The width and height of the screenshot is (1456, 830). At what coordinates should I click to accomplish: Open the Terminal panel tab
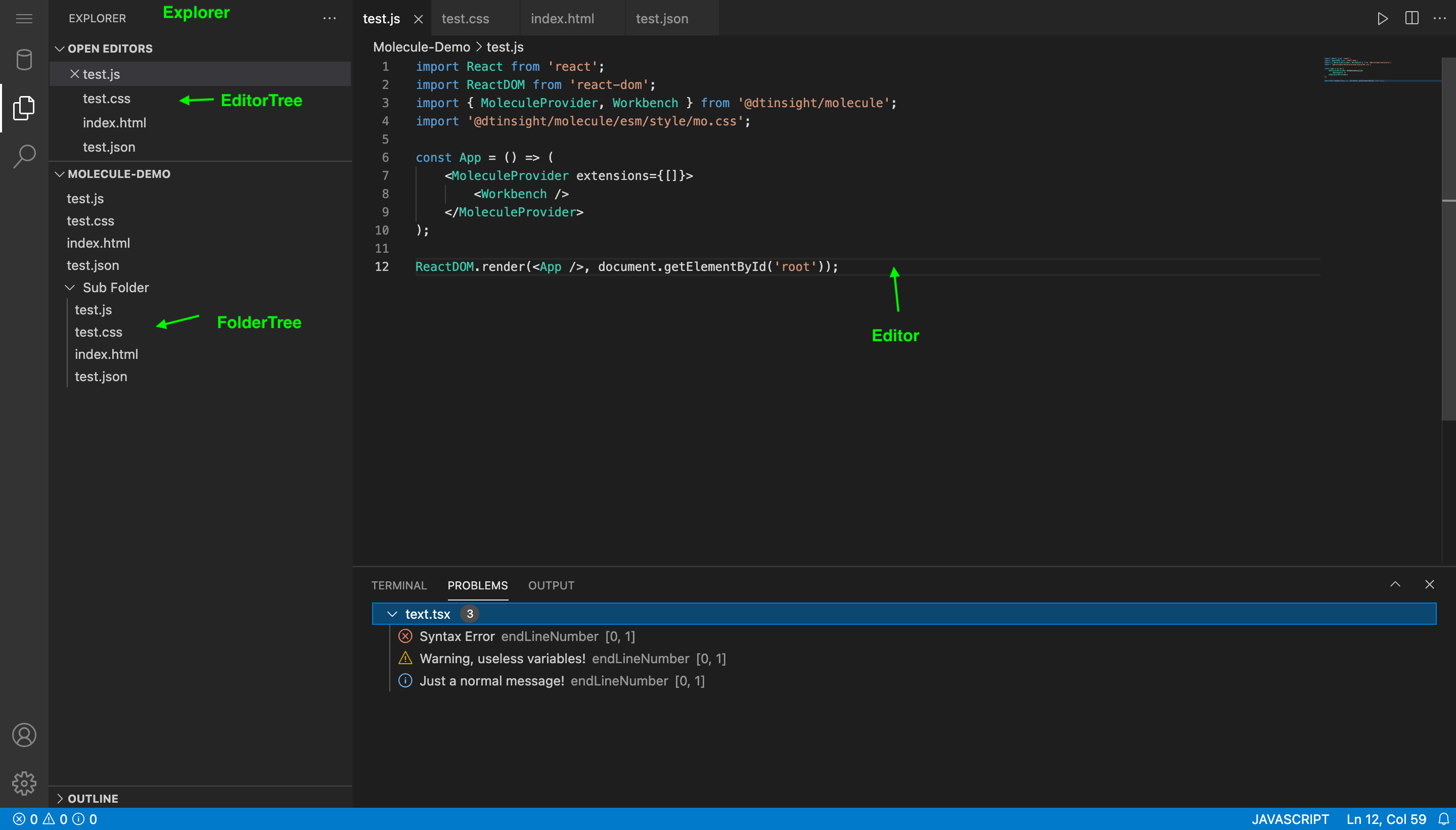click(x=399, y=585)
